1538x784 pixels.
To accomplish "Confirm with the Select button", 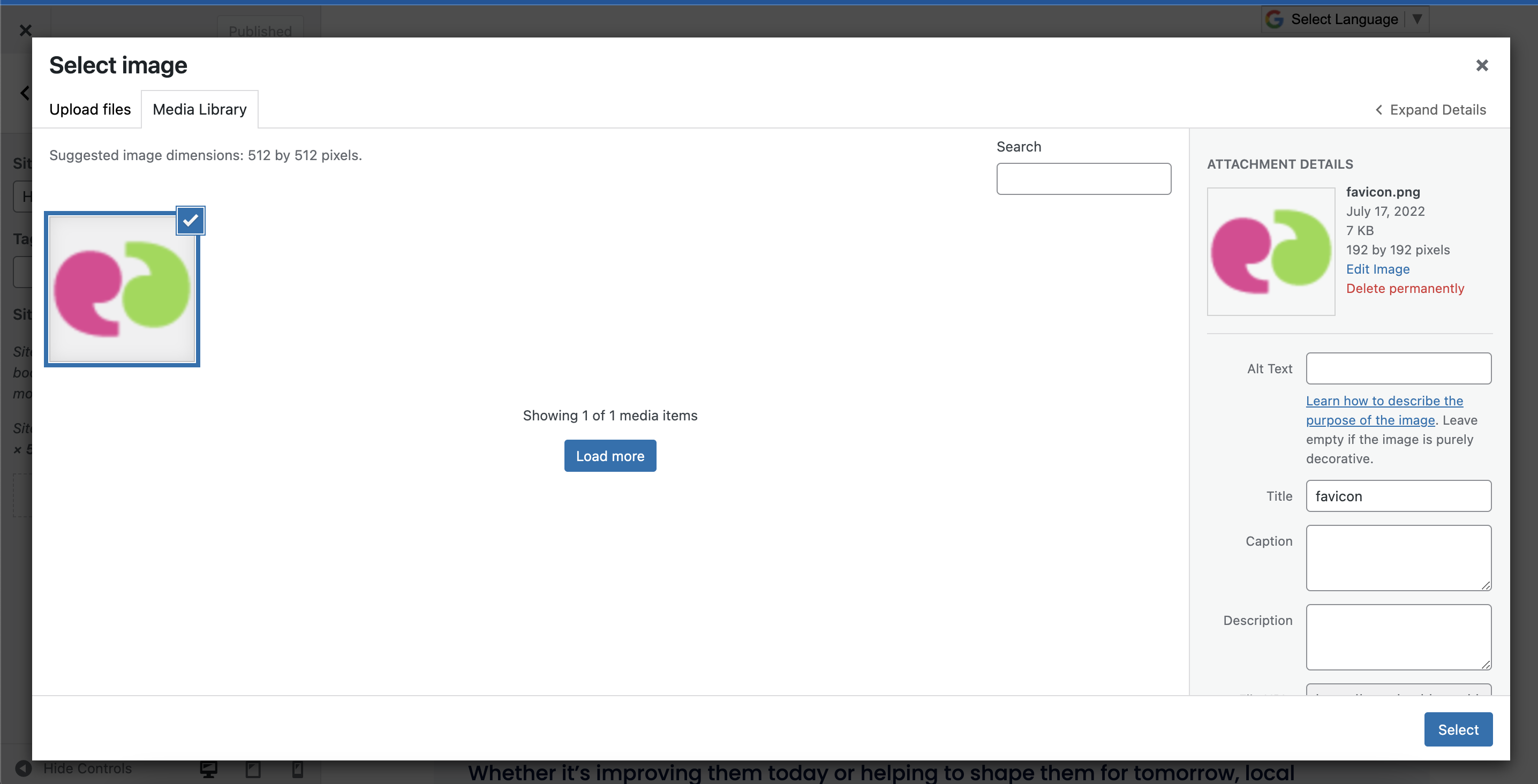I will [1457, 729].
